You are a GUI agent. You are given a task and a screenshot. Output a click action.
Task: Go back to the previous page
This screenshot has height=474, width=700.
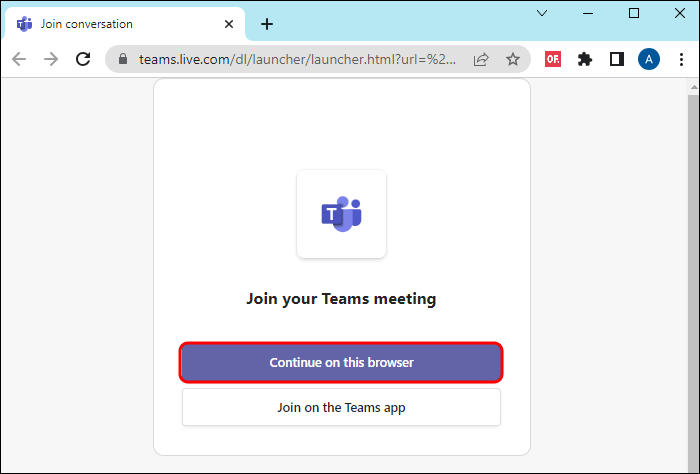pyautogui.click(x=19, y=59)
